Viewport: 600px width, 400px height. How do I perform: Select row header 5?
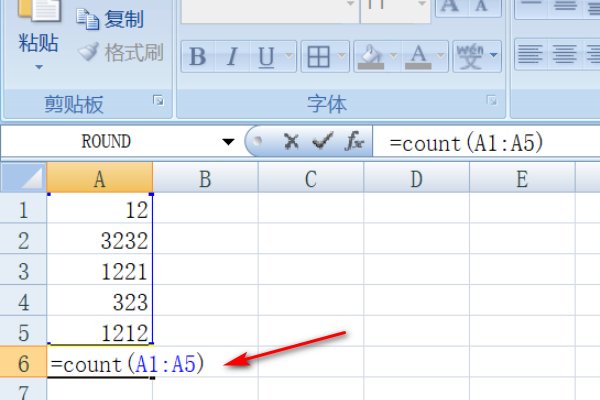point(23,331)
